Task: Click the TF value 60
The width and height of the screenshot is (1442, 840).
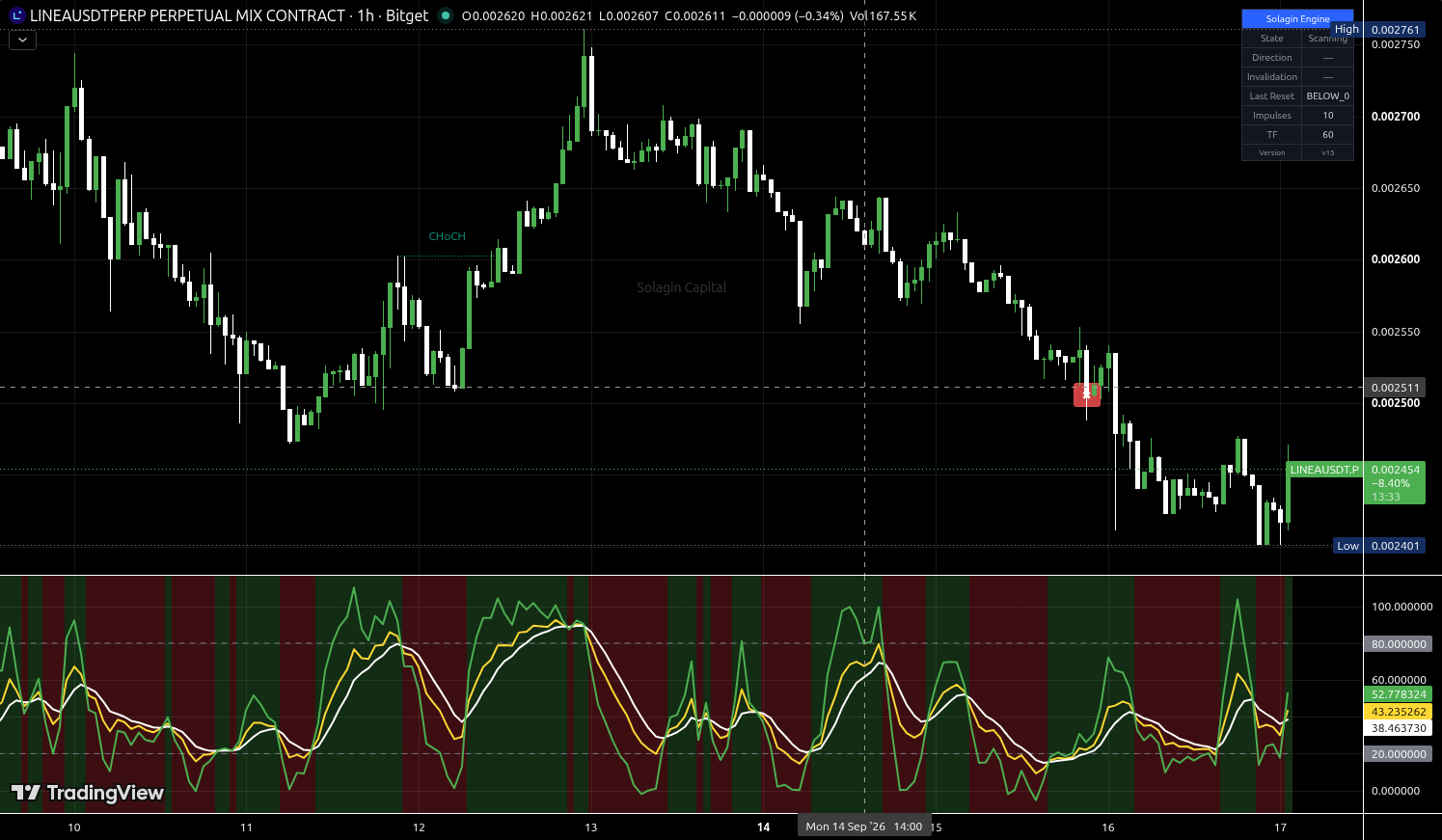Action: point(1328,135)
